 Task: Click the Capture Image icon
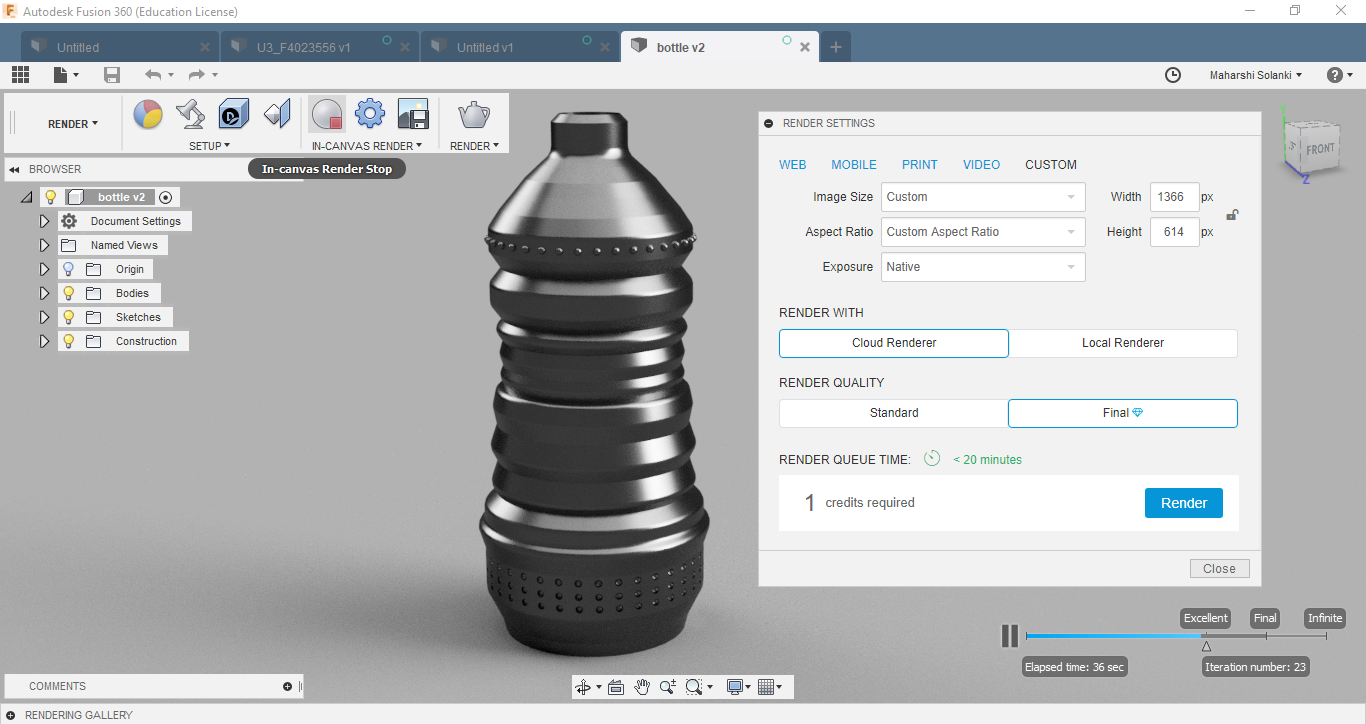point(413,114)
